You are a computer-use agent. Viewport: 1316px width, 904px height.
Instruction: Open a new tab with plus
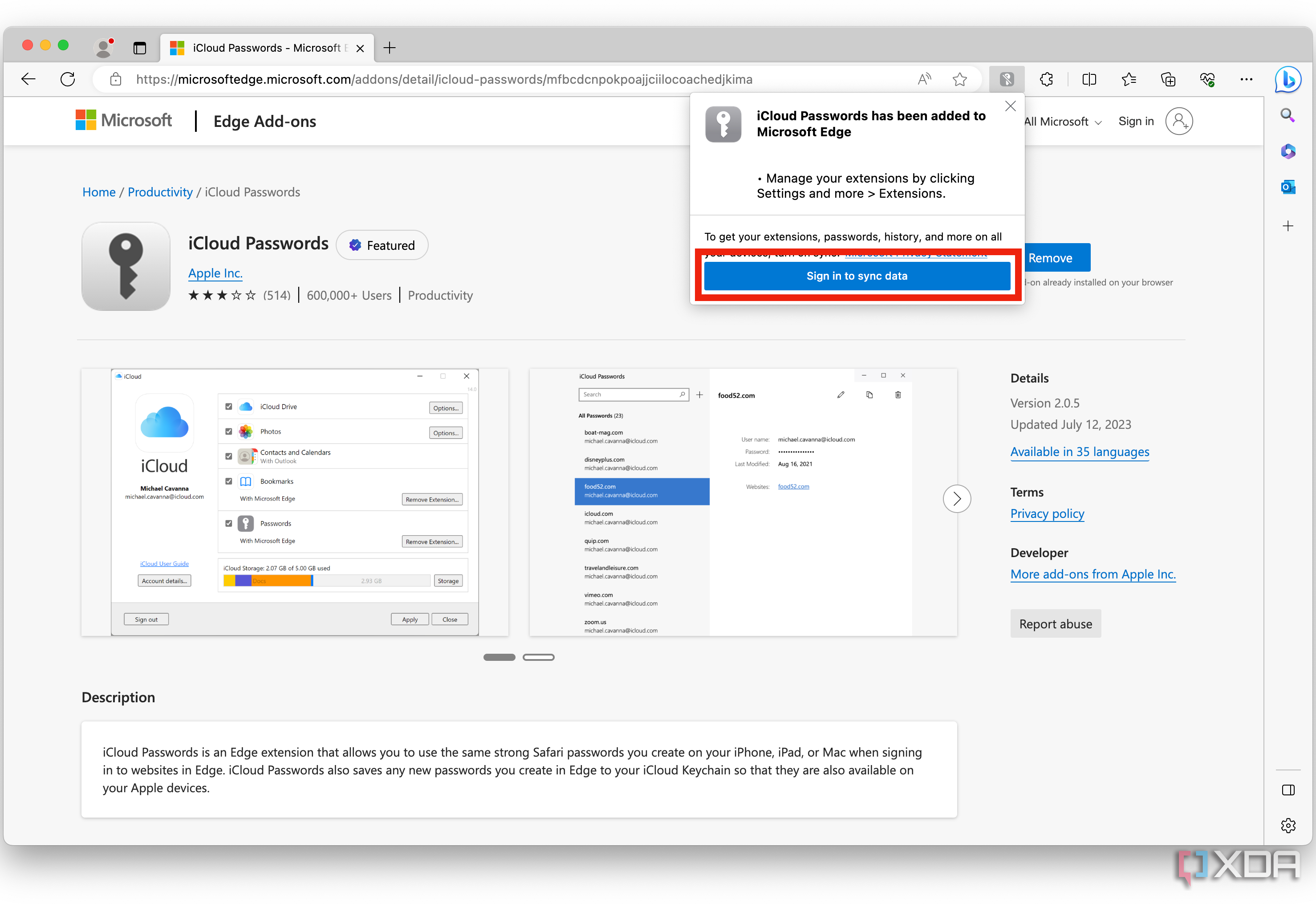point(390,48)
